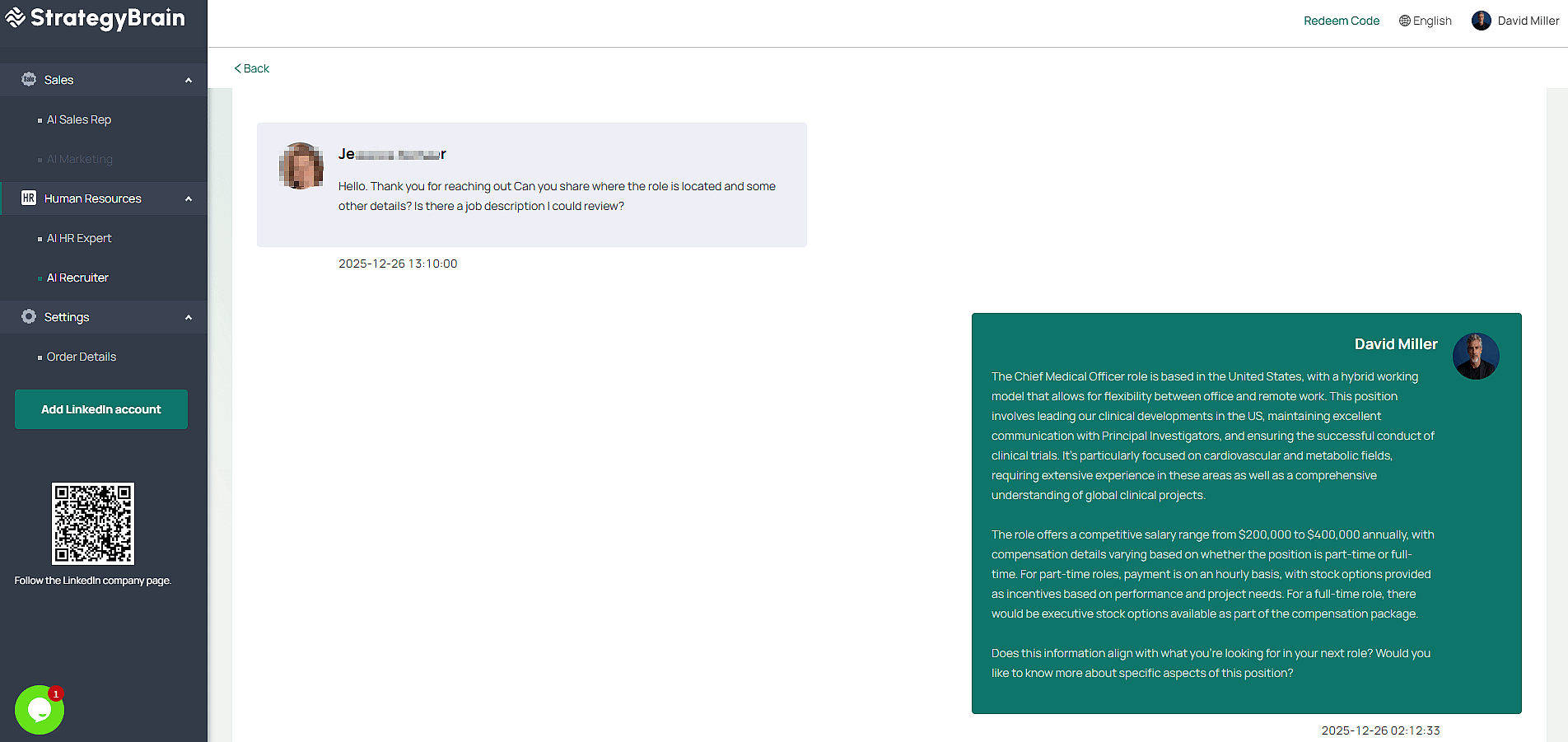Viewport: 1568px width, 742px height.
Task: Open Order Details under Settings
Action: pyautogui.click(x=82, y=357)
